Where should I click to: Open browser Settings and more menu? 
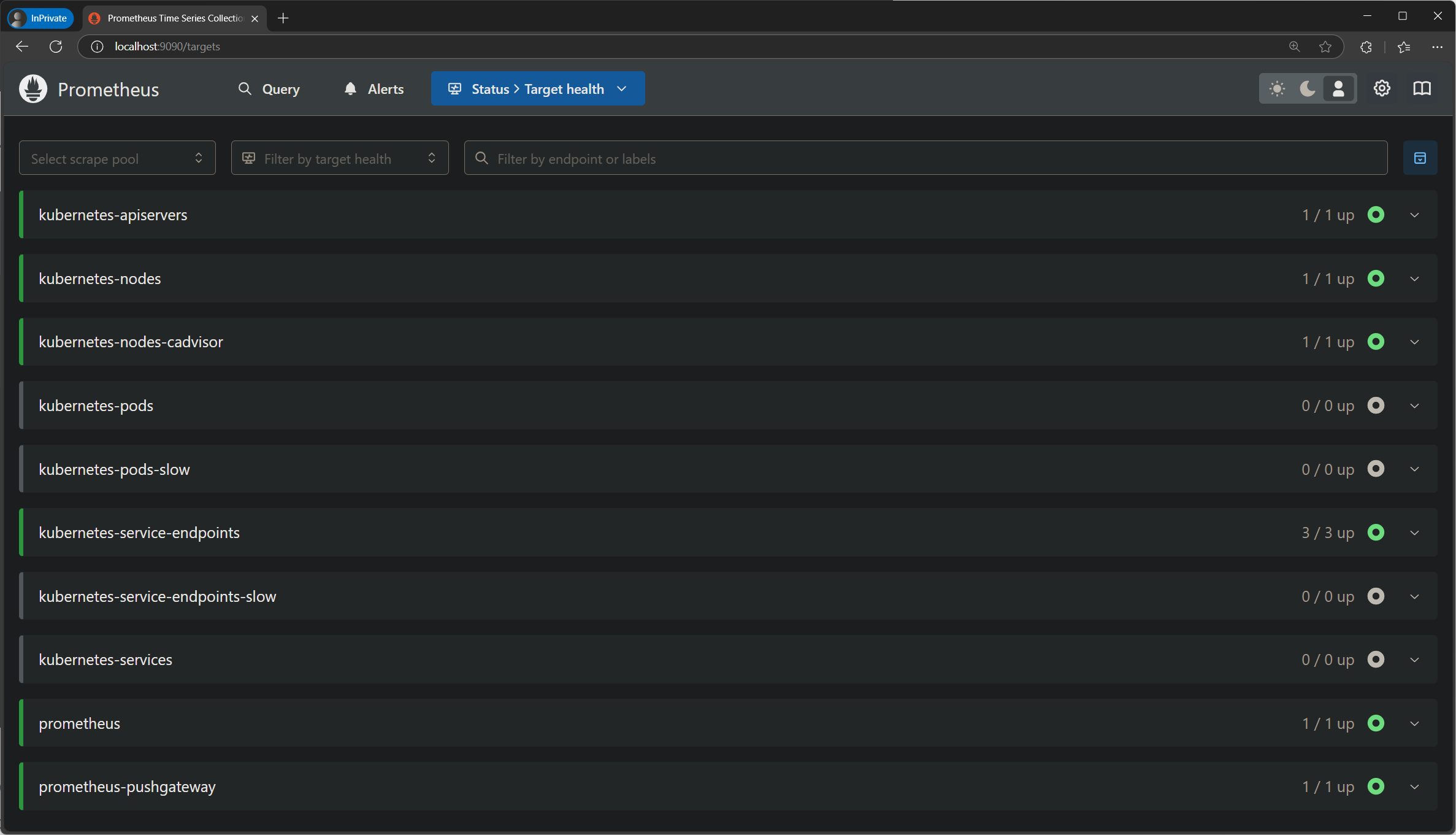[1437, 47]
